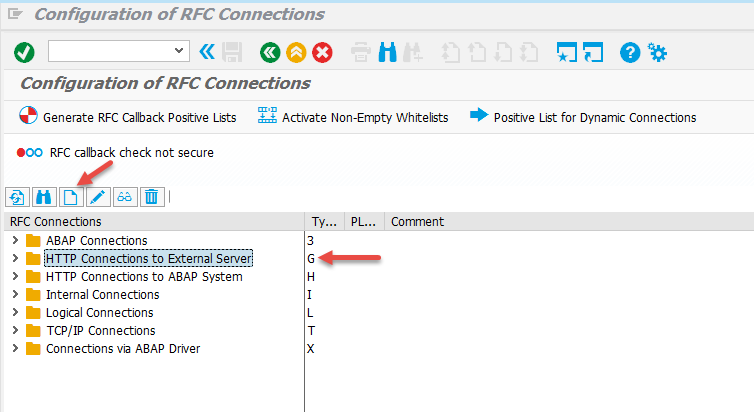Screen dimensions: 754x412
Task: Click the green Back arrow icon
Action: click(x=269, y=52)
